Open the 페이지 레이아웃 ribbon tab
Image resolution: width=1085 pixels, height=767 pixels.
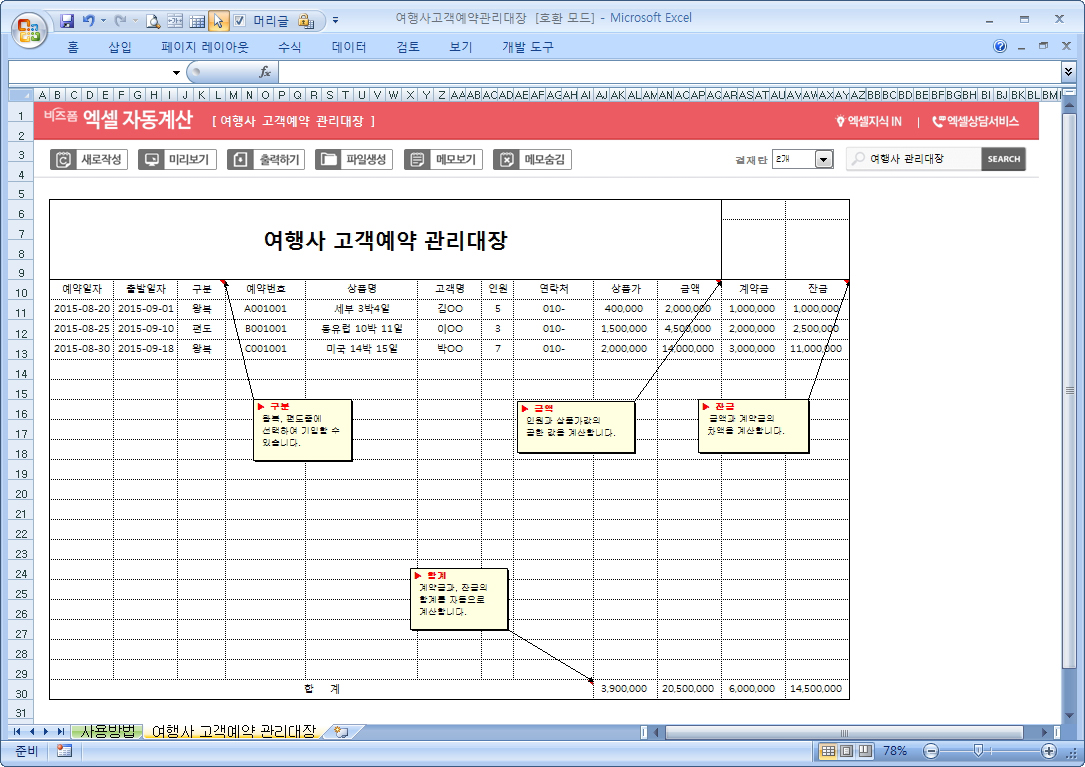coord(205,47)
